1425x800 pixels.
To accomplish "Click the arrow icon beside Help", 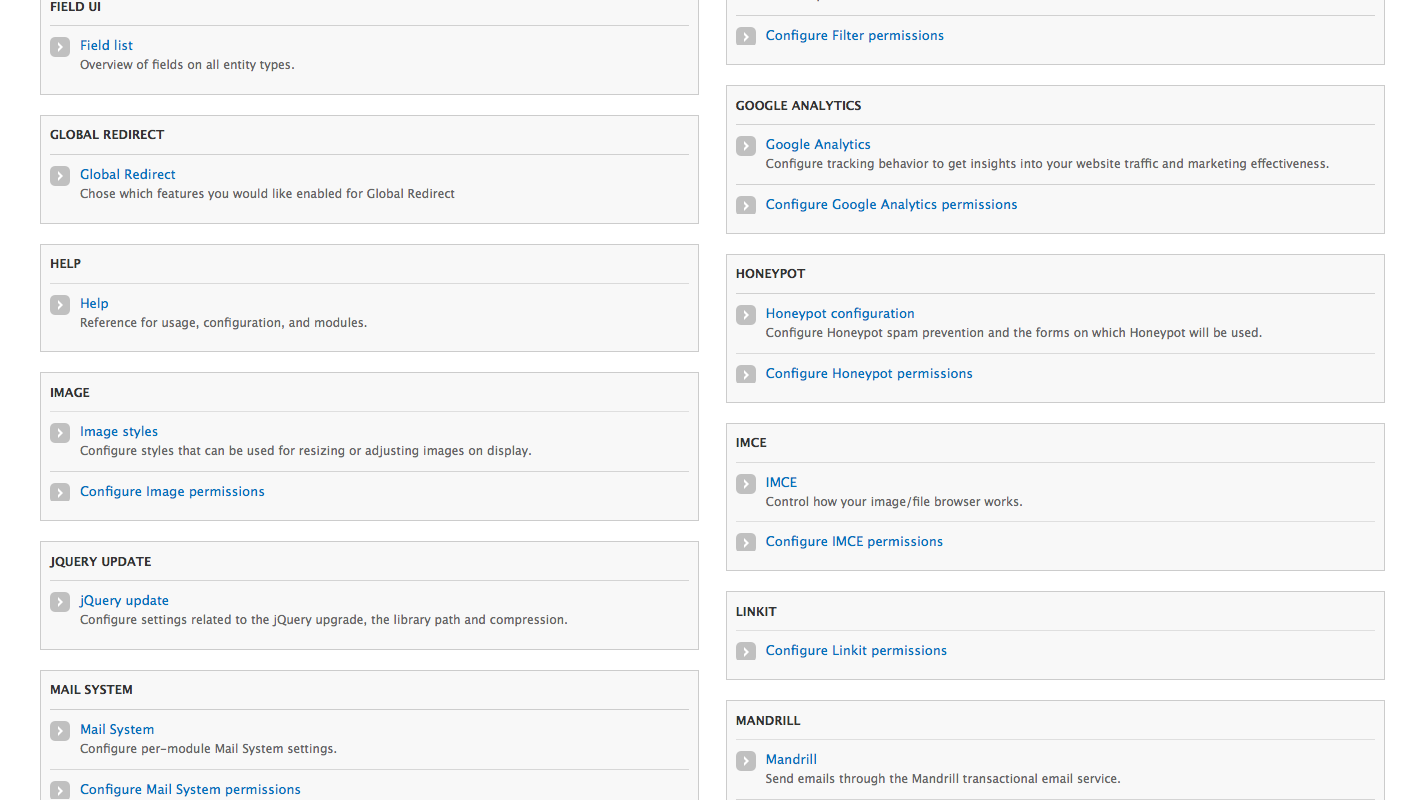I will coord(60,304).
